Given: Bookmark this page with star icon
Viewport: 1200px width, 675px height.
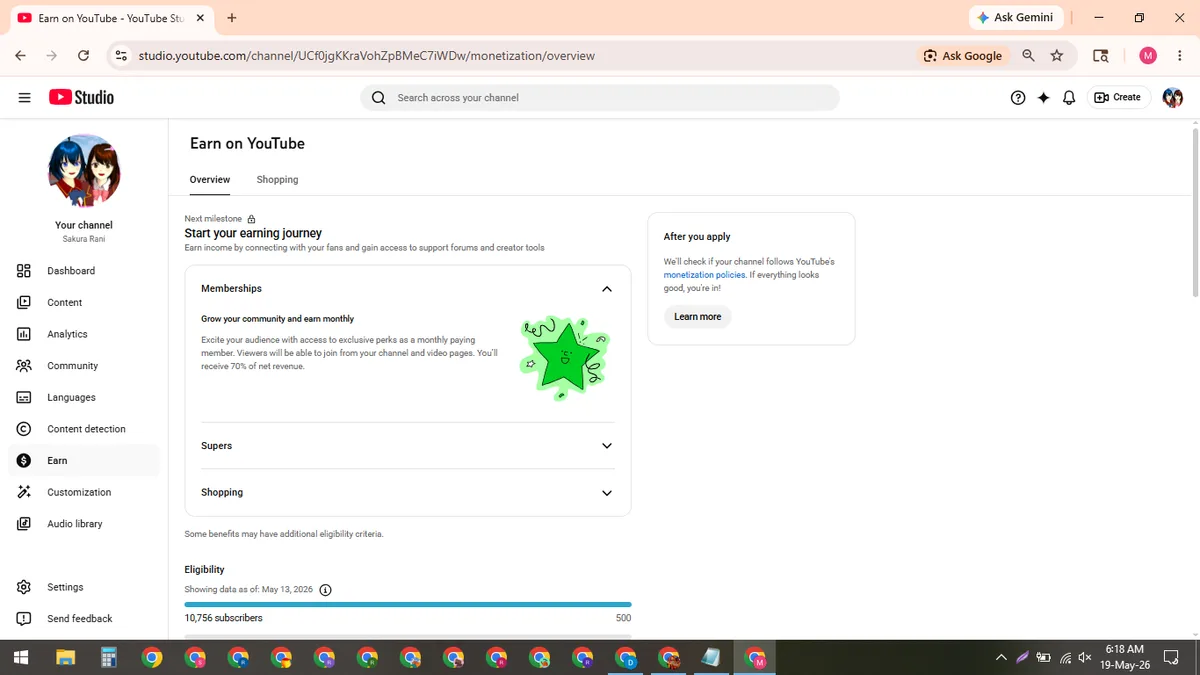Looking at the screenshot, I should click(1057, 56).
